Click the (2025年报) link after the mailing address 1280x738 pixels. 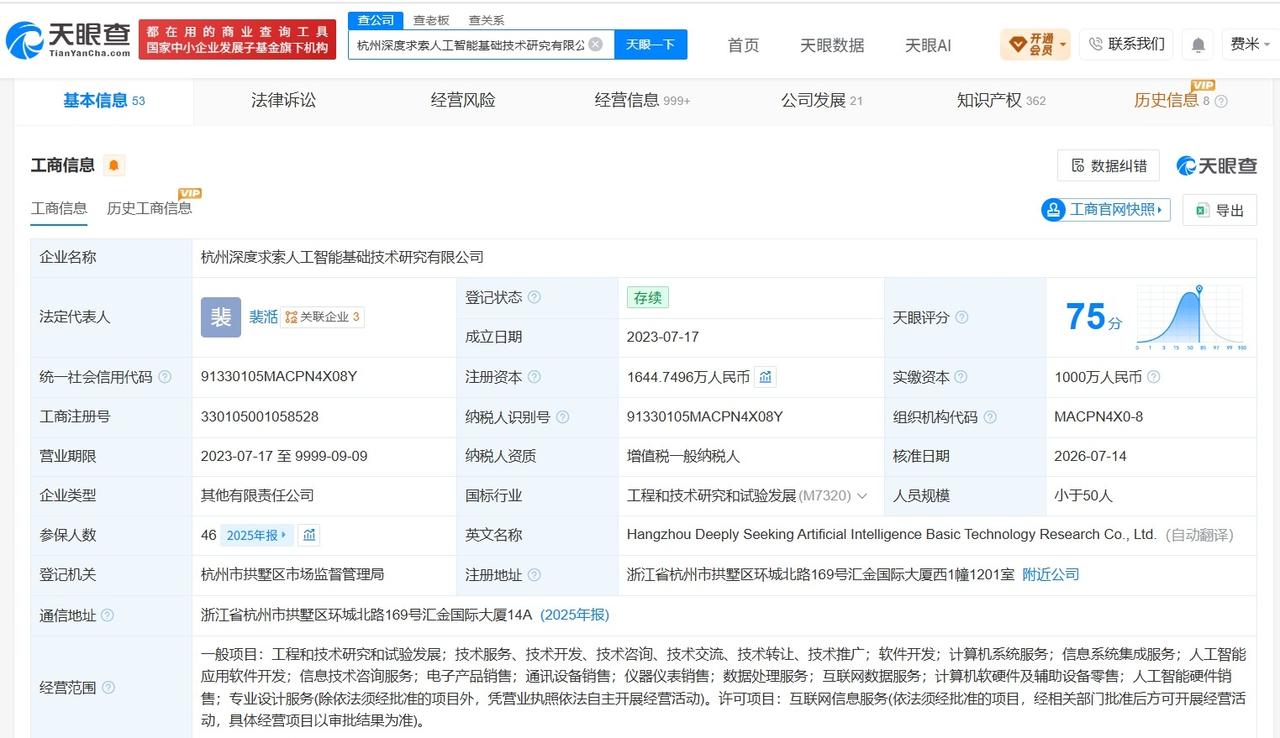click(574, 615)
